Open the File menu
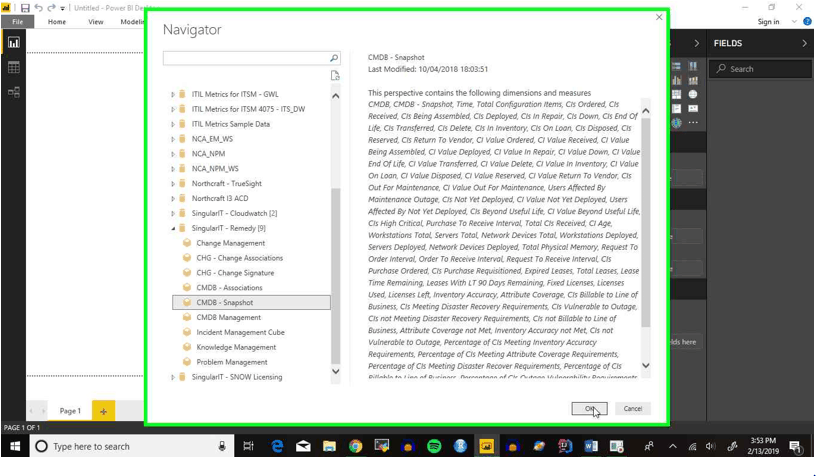 [x=18, y=22]
